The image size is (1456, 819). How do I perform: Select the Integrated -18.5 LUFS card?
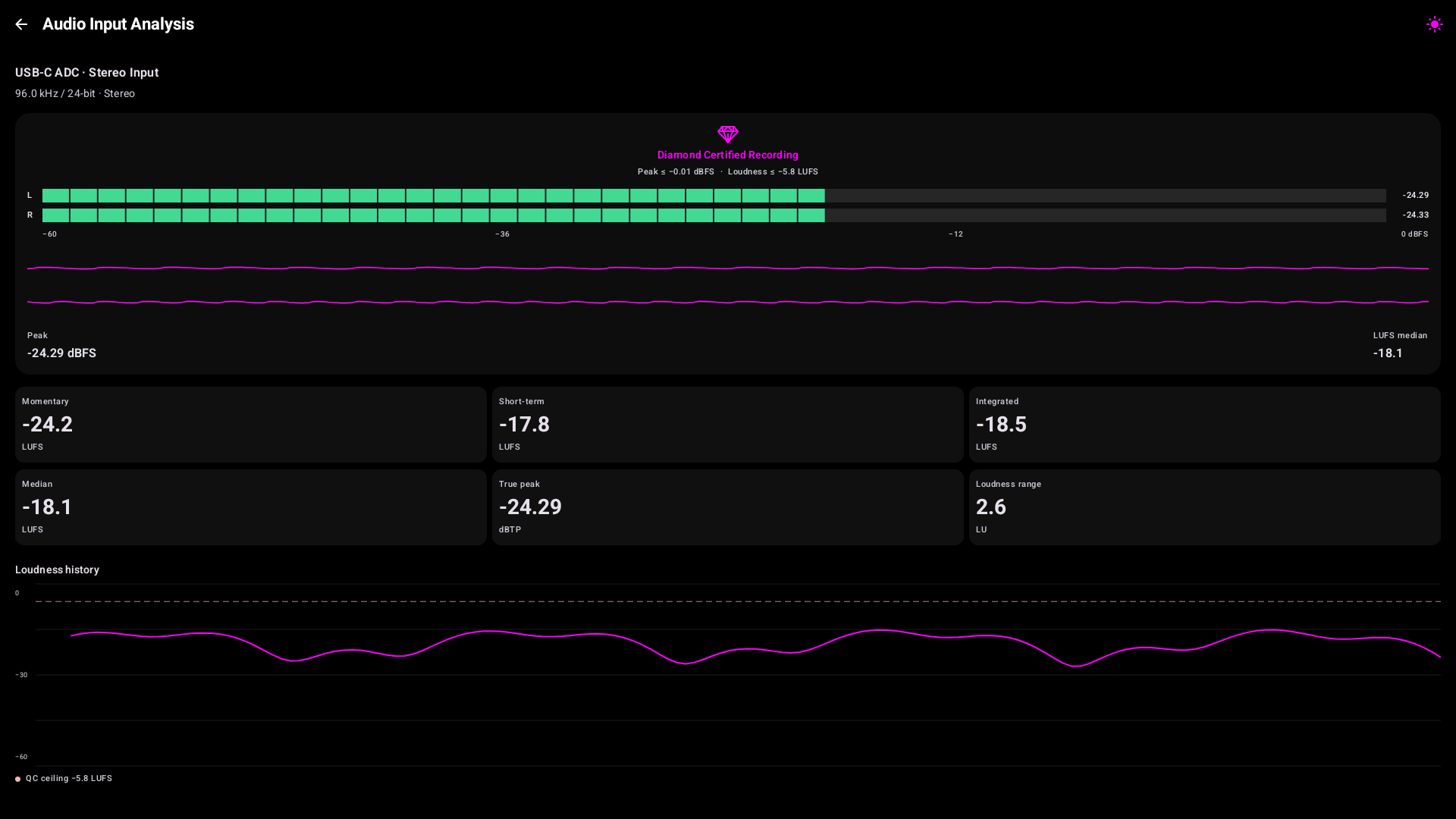point(1205,425)
